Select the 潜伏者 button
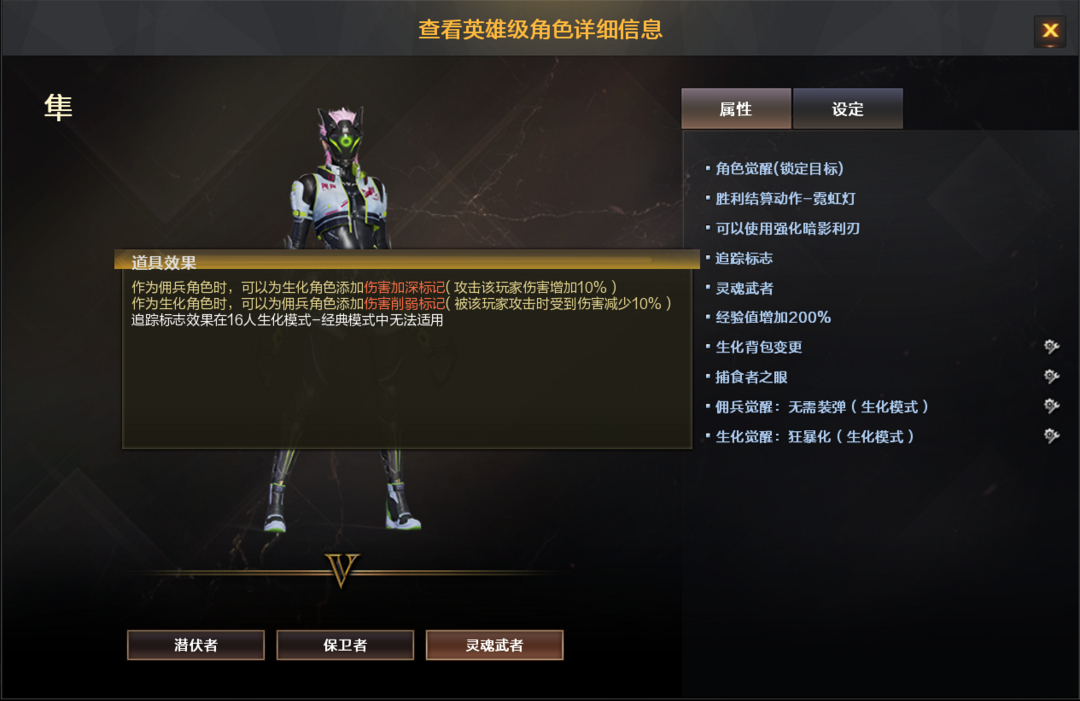The image size is (1080, 701). point(196,645)
